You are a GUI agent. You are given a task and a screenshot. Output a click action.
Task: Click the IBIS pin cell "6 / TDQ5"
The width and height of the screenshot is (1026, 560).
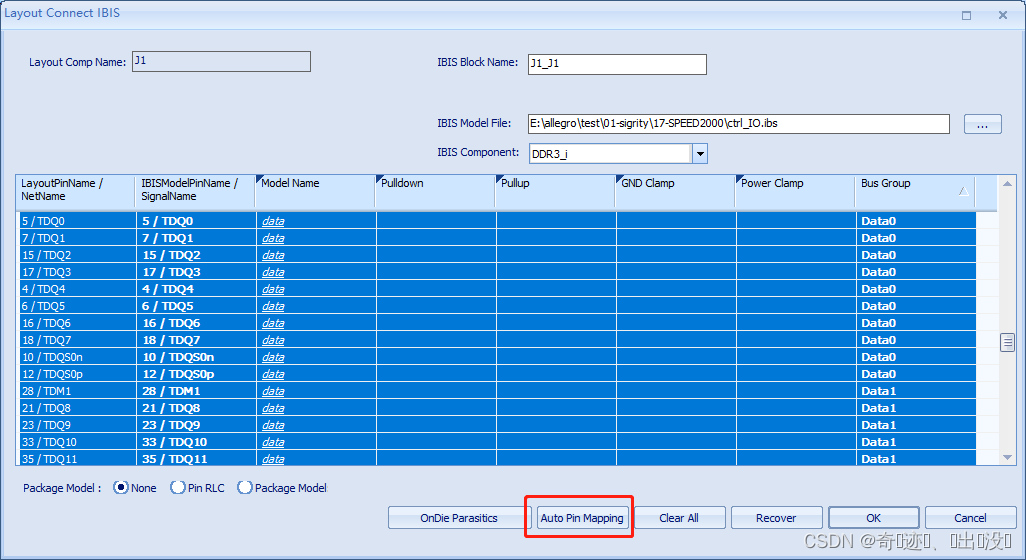(196, 306)
